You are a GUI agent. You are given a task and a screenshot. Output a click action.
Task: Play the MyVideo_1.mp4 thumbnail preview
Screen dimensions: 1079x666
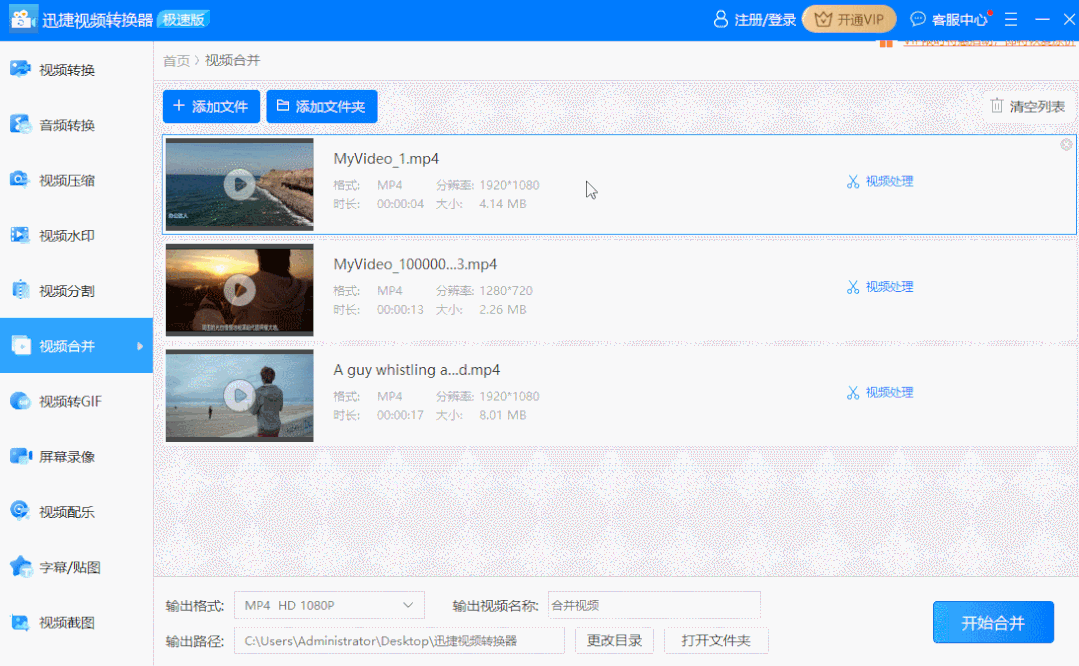[239, 184]
